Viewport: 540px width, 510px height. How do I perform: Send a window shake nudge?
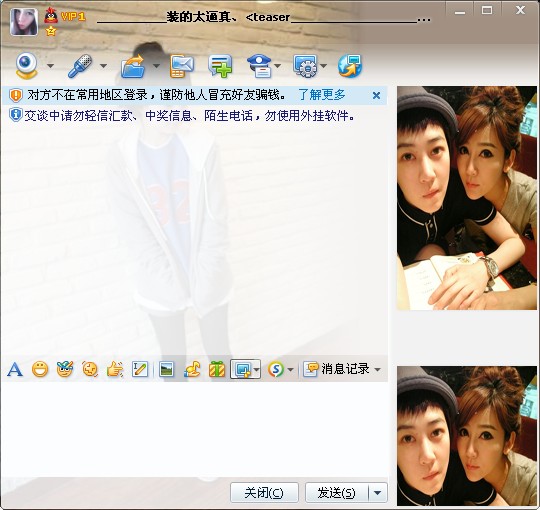[90, 370]
